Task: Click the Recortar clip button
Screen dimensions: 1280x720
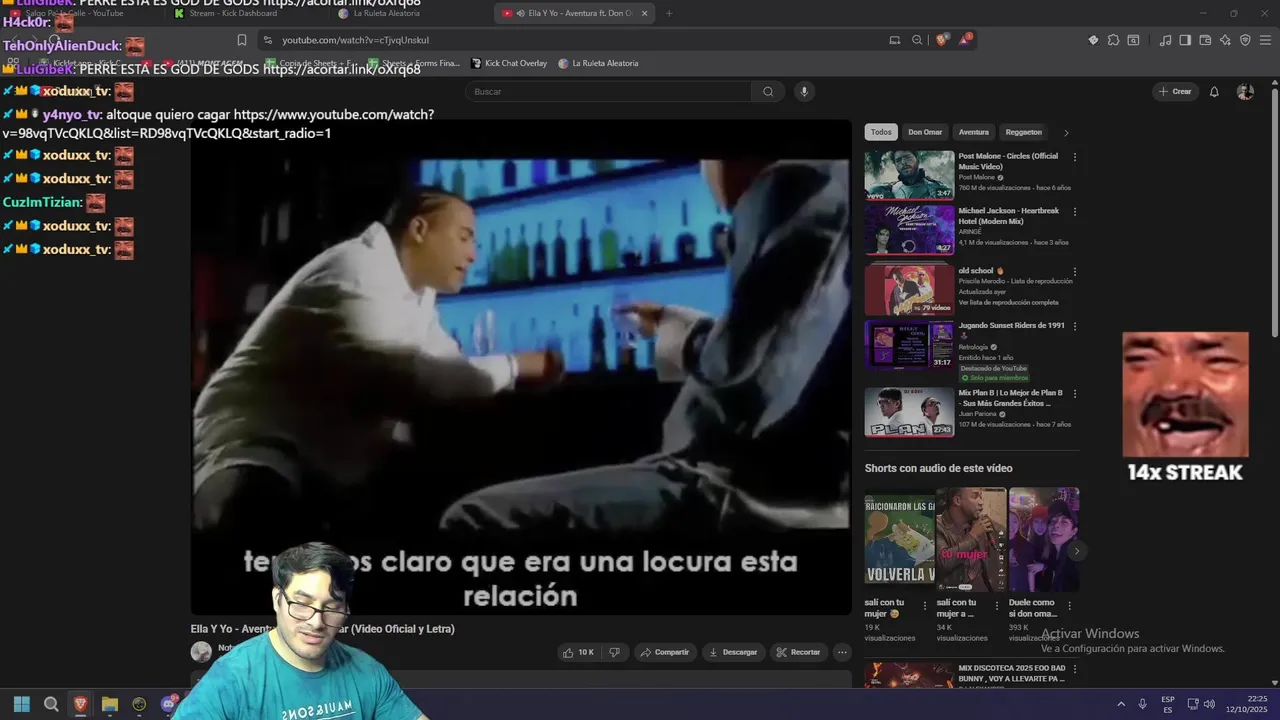Action: click(x=798, y=652)
